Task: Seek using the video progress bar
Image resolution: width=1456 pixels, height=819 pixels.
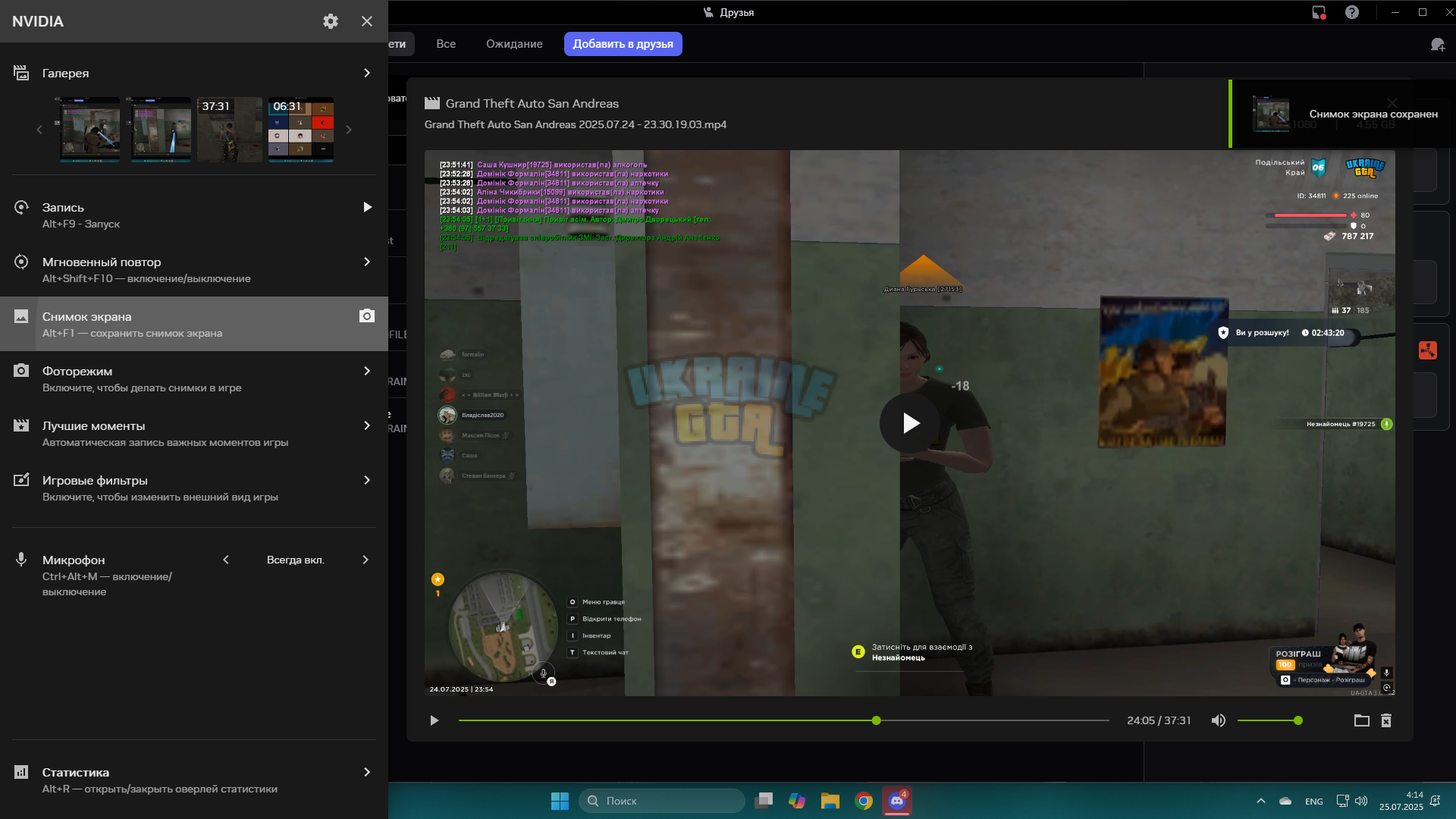Action: (x=783, y=720)
